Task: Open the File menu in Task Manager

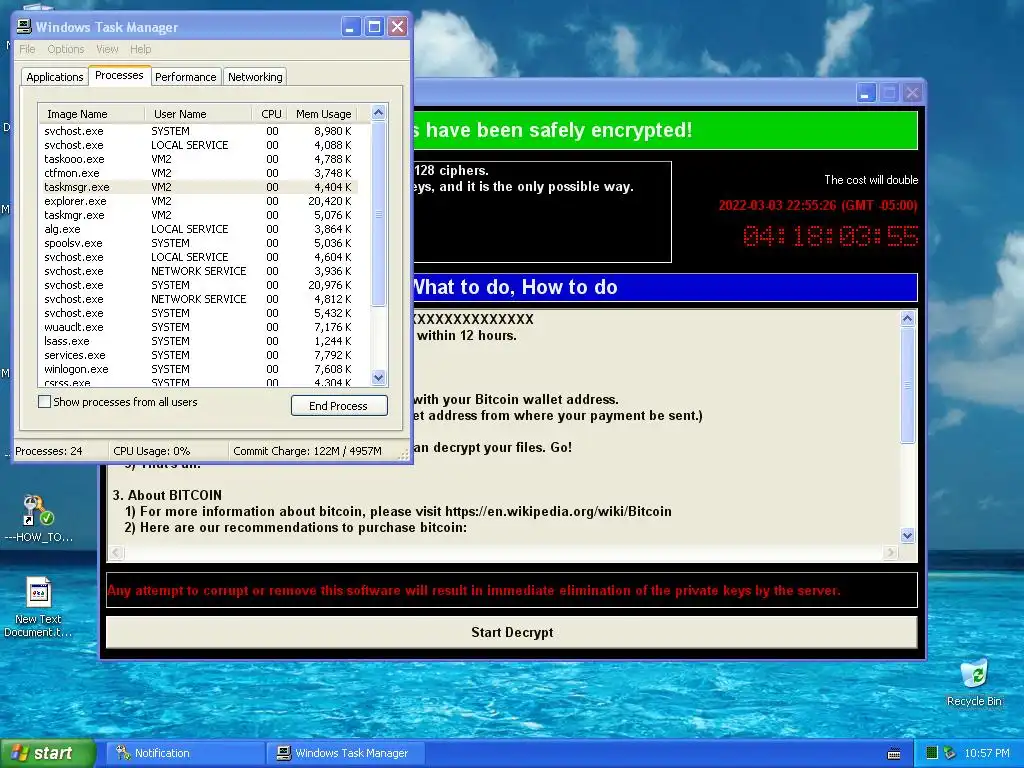Action: point(27,49)
